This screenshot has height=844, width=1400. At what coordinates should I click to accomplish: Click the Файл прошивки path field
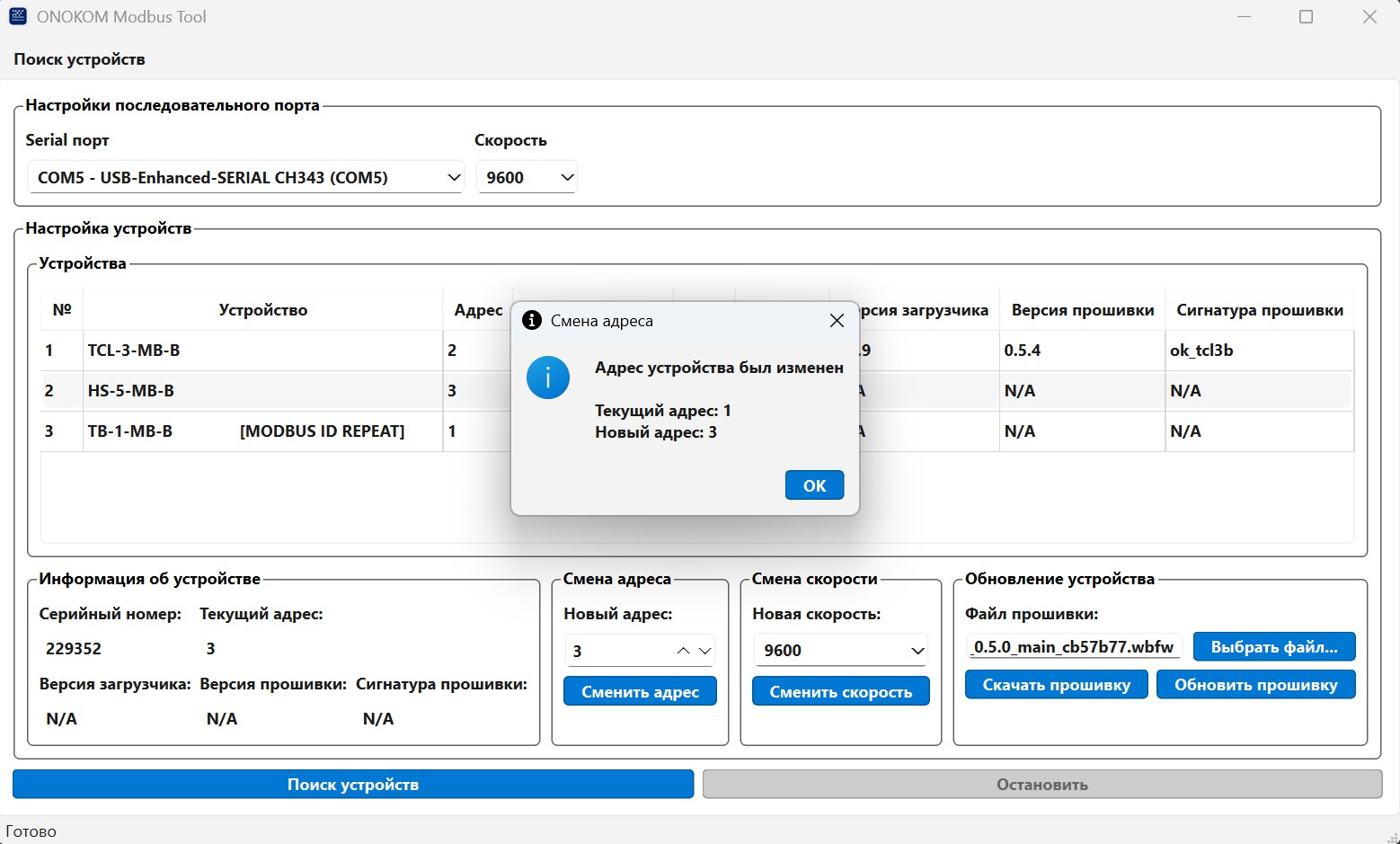tap(1074, 646)
